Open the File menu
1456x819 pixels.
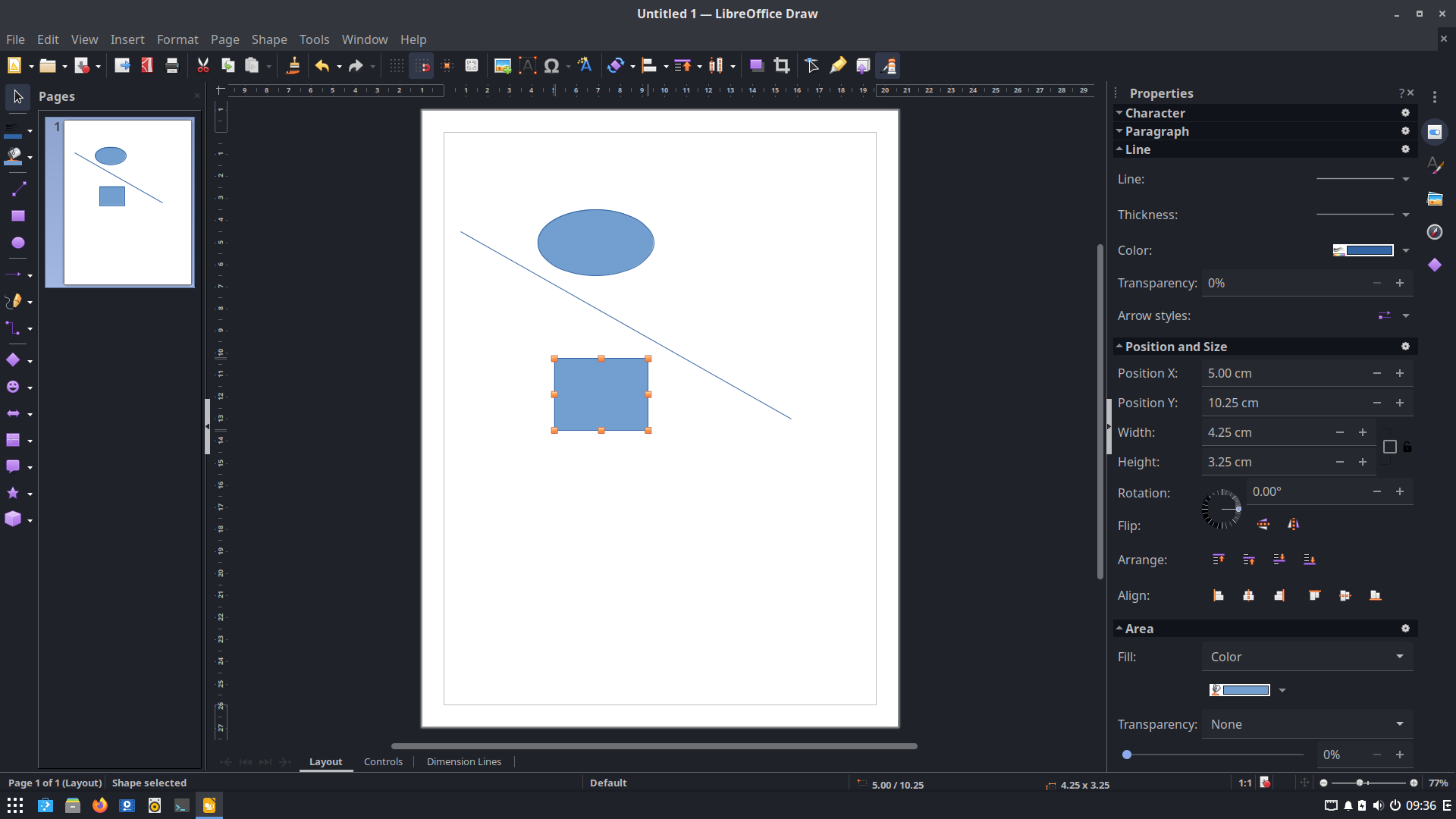point(15,39)
